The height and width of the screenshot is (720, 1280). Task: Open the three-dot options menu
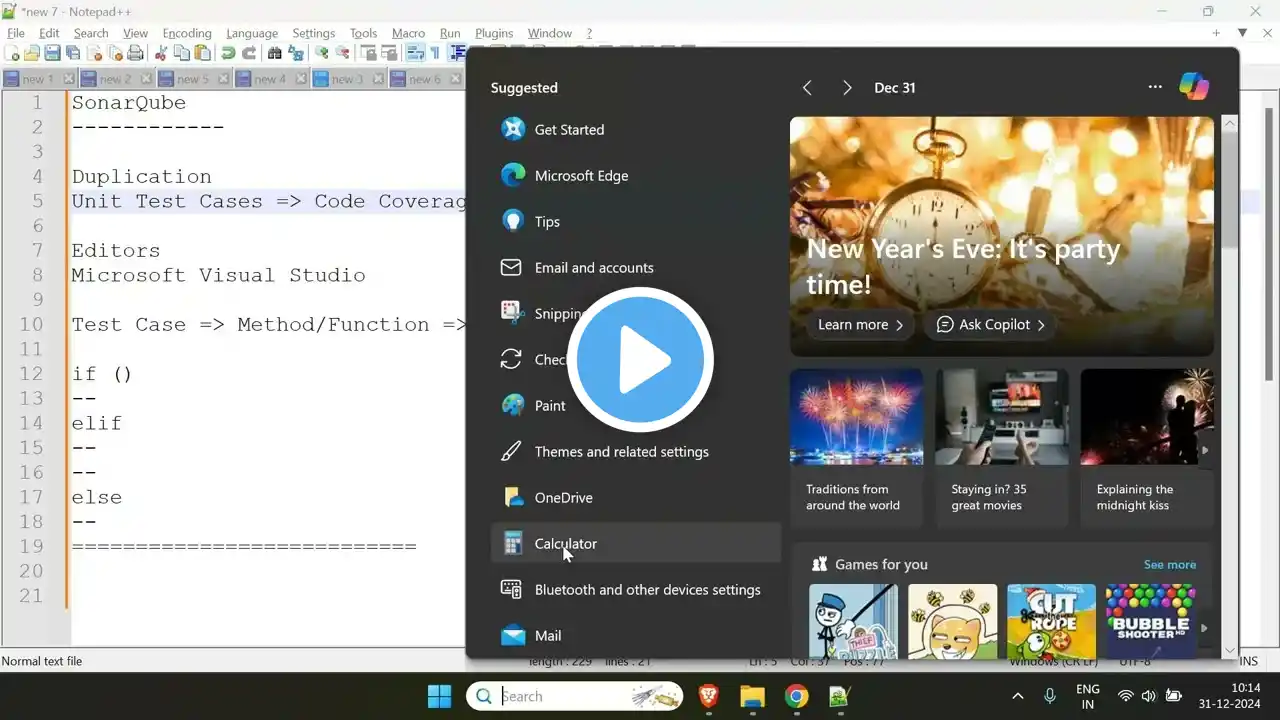coord(1155,87)
